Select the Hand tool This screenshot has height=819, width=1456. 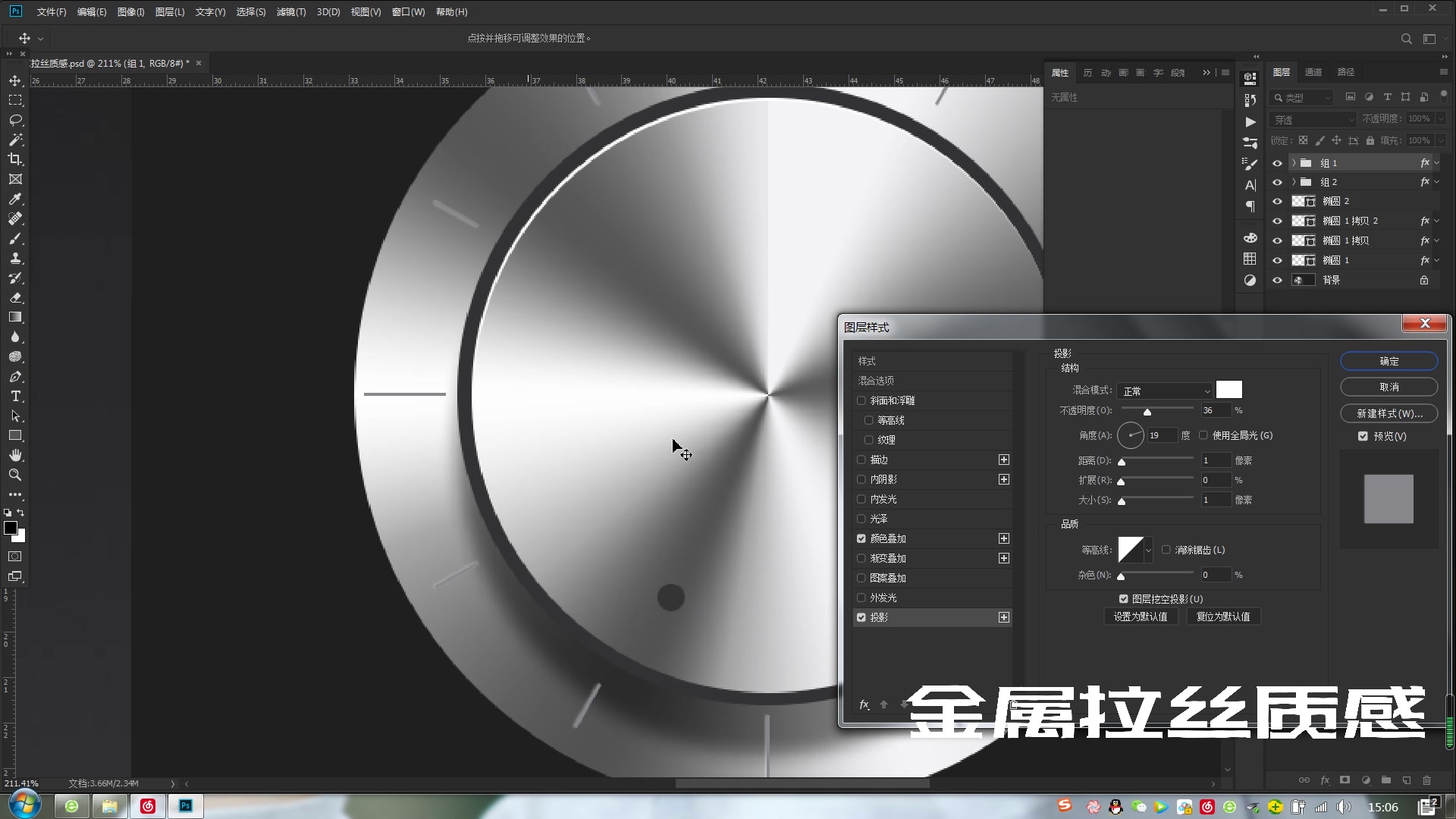(15, 455)
